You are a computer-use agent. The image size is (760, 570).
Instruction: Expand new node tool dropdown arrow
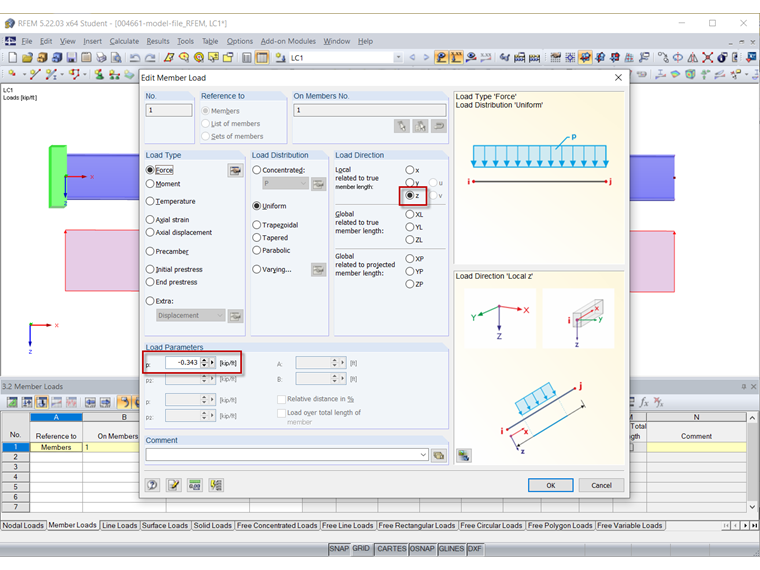click(24, 74)
